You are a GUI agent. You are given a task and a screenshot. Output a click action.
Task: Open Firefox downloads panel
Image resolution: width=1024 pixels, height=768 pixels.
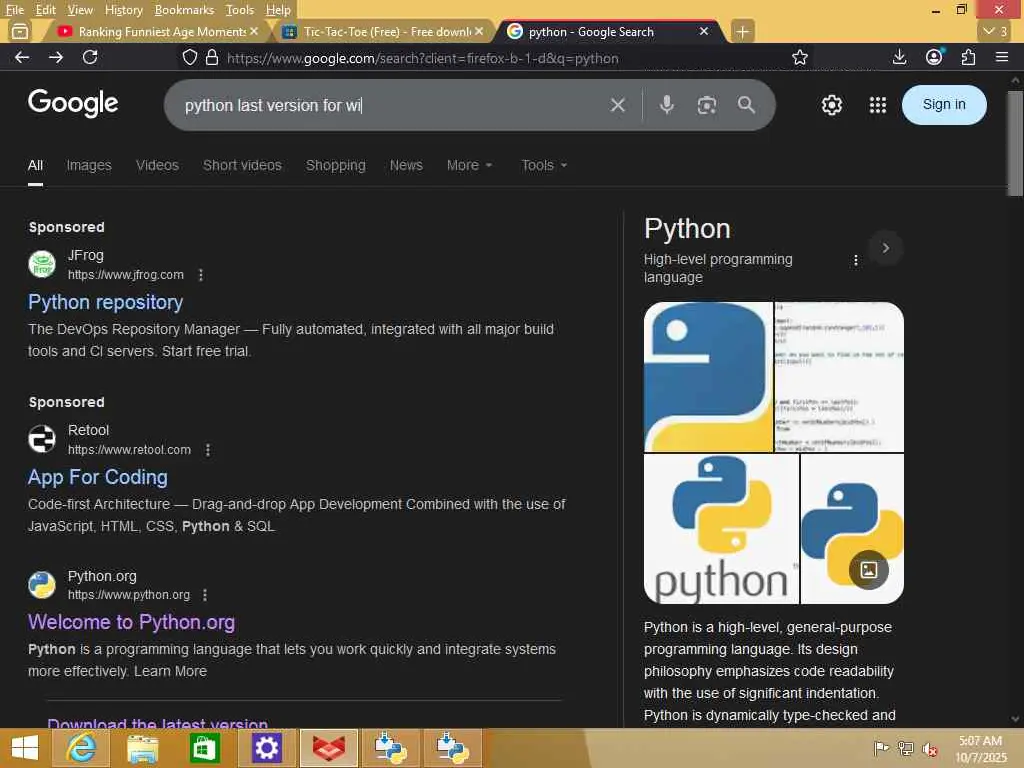pyautogui.click(x=899, y=57)
